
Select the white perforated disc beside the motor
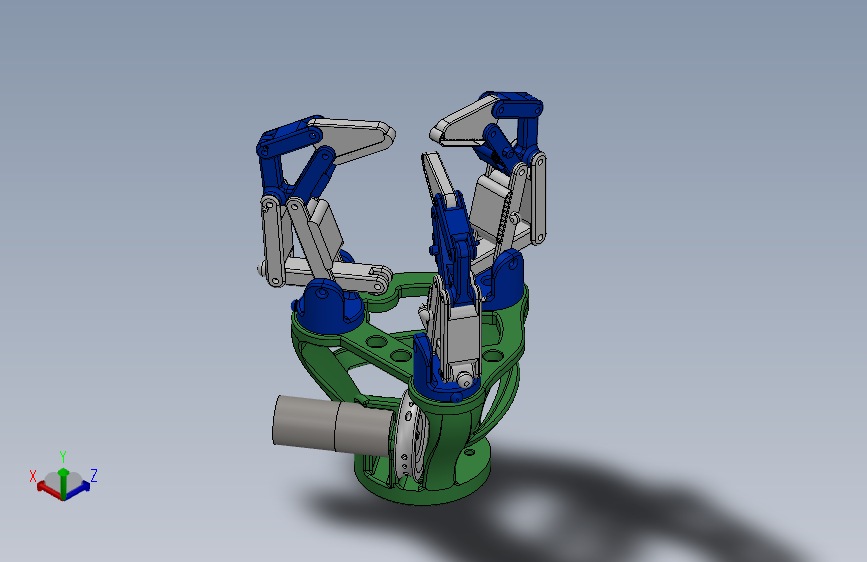point(410,437)
